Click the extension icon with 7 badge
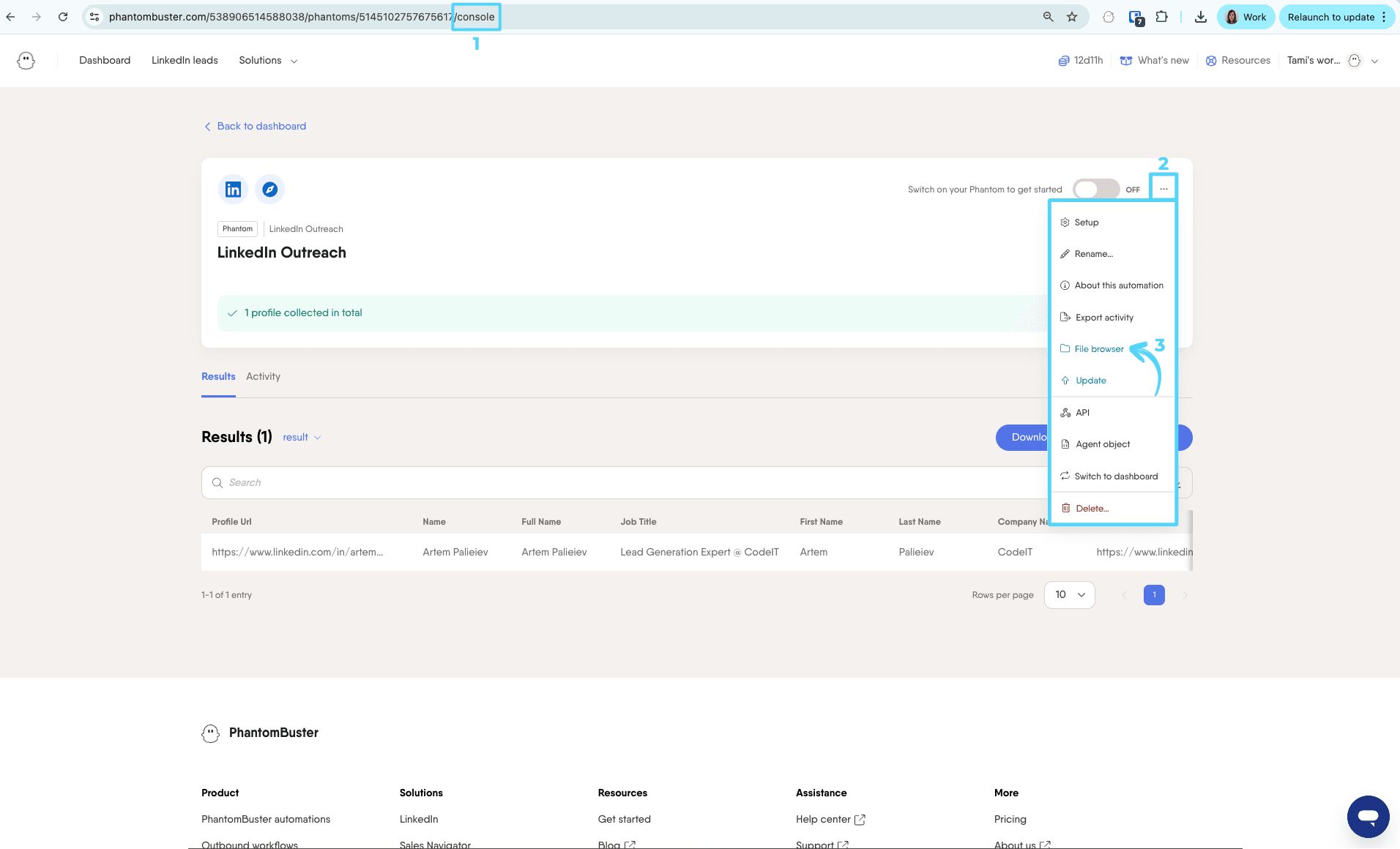The height and width of the screenshot is (849, 1400). (x=1136, y=18)
